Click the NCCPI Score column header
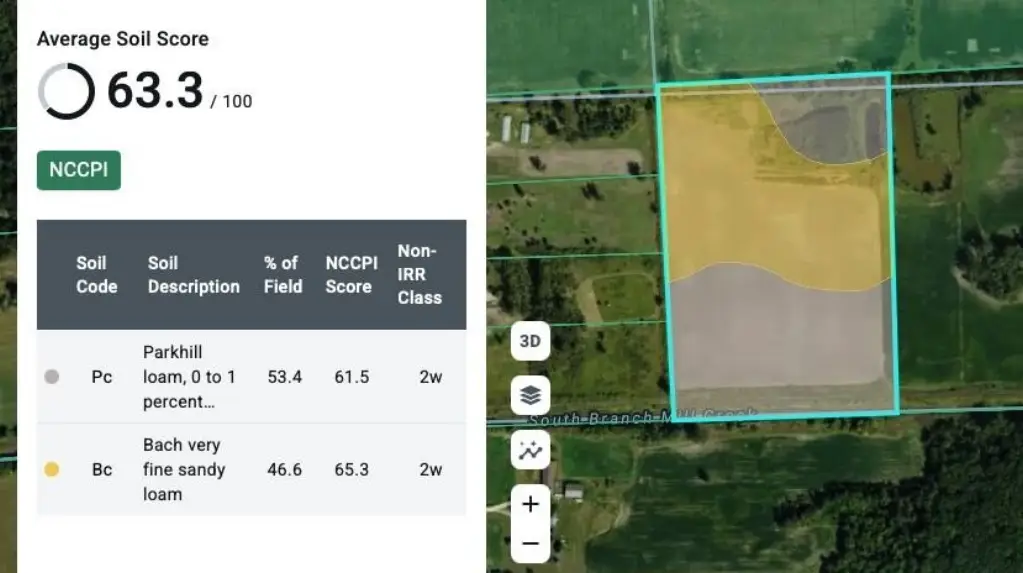Image resolution: width=1023 pixels, height=573 pixels. (351, 275)
